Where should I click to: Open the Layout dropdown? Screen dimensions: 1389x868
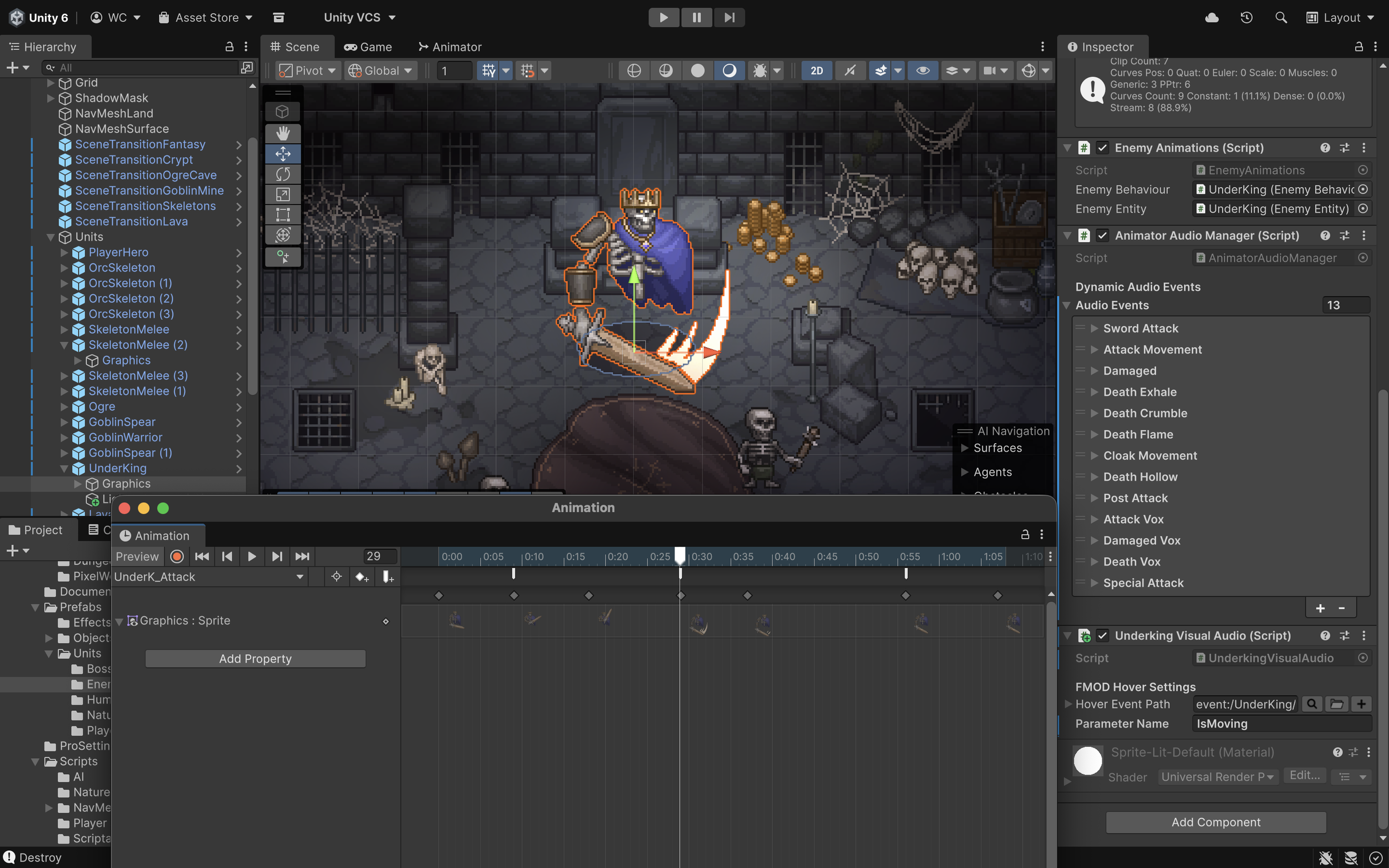click(1341, 18)
